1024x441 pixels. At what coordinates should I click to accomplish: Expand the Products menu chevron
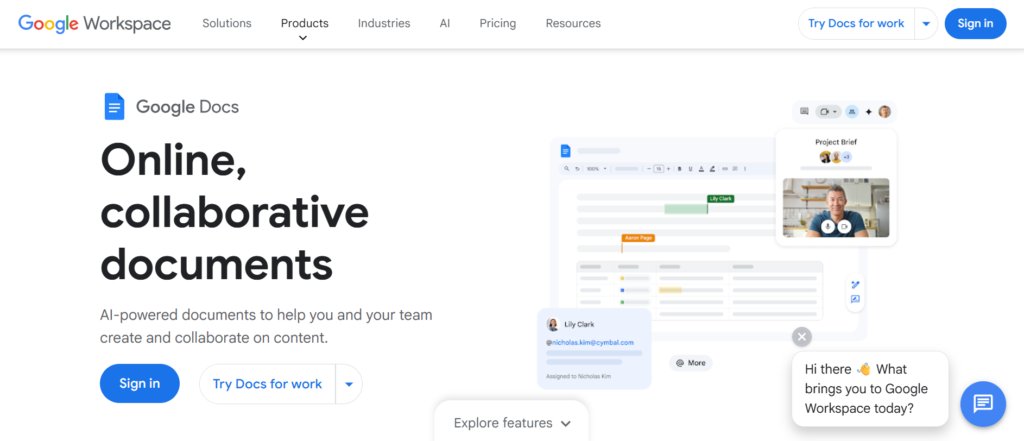303,38
